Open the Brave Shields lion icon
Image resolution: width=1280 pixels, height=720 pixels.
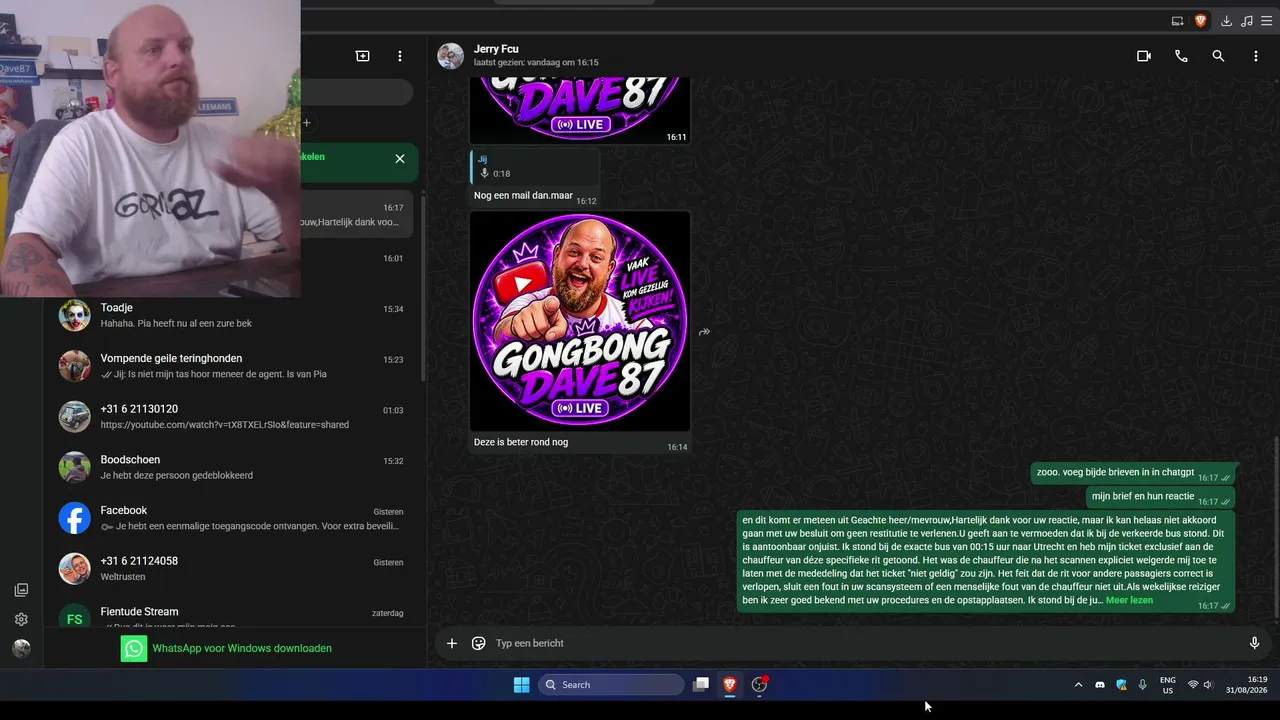[x=1200, y=20]
